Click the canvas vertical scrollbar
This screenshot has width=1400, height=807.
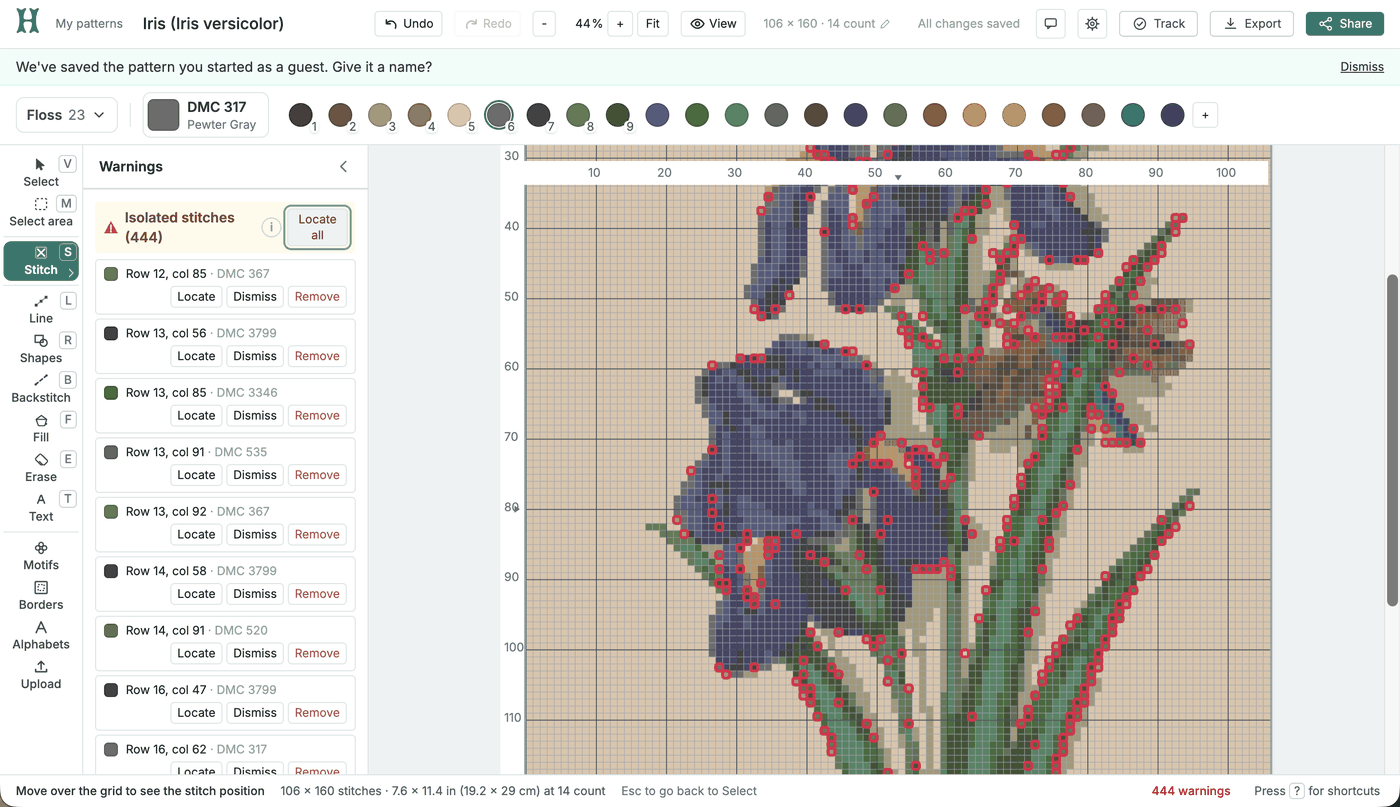click(1392, 438)
